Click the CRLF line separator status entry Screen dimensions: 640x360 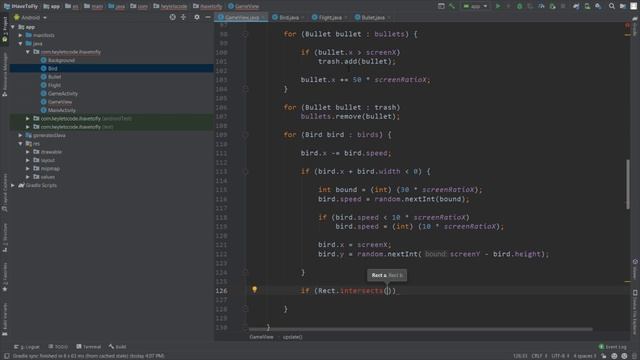539,356
